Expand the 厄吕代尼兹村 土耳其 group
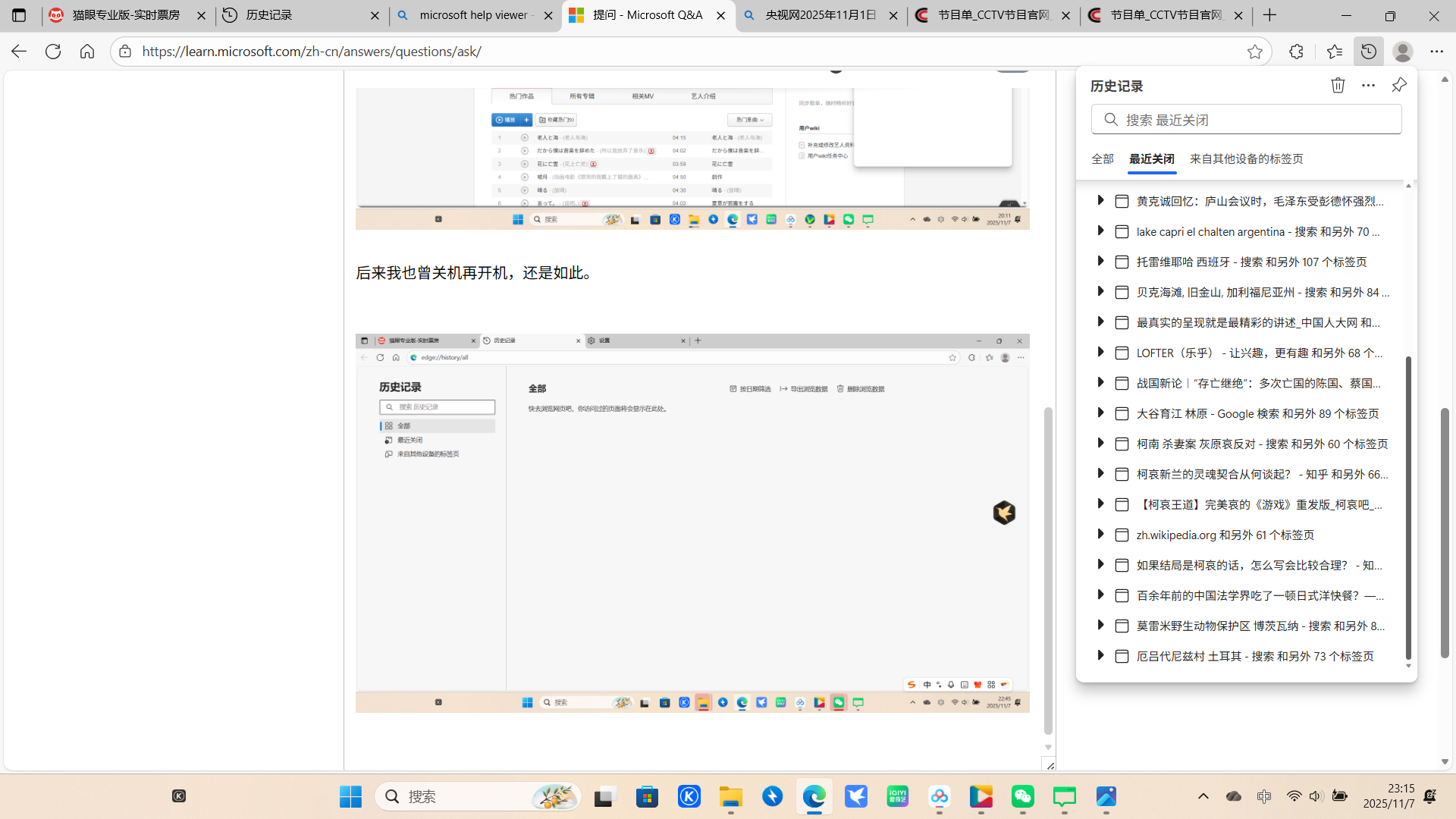Viewport: 1456px width, 819px height. click(x=1100, y=655)
